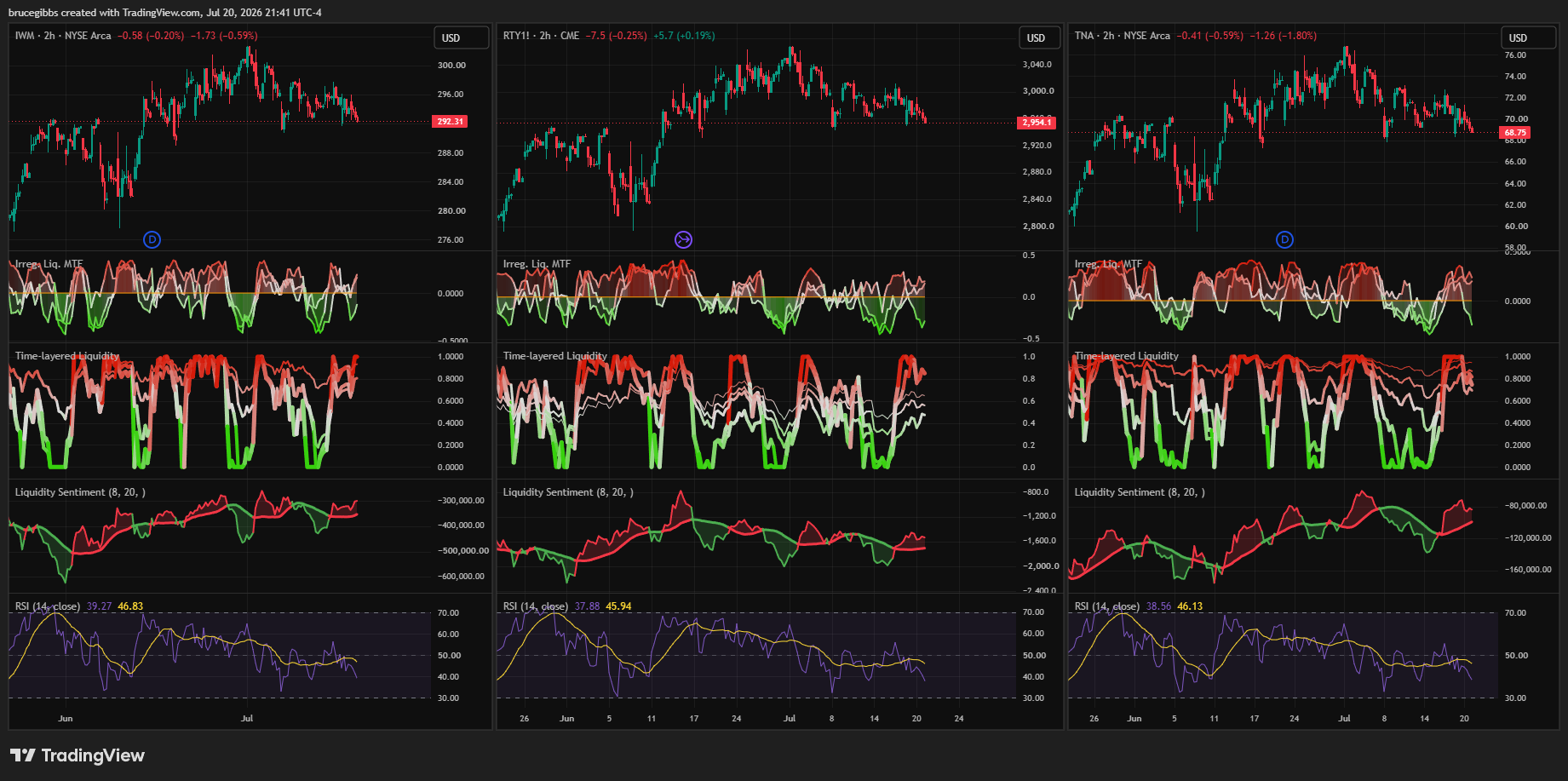
Task: Open the USD currency selector on RTY1! chart
Action: pyautogui.click(x=1039, y=37)
